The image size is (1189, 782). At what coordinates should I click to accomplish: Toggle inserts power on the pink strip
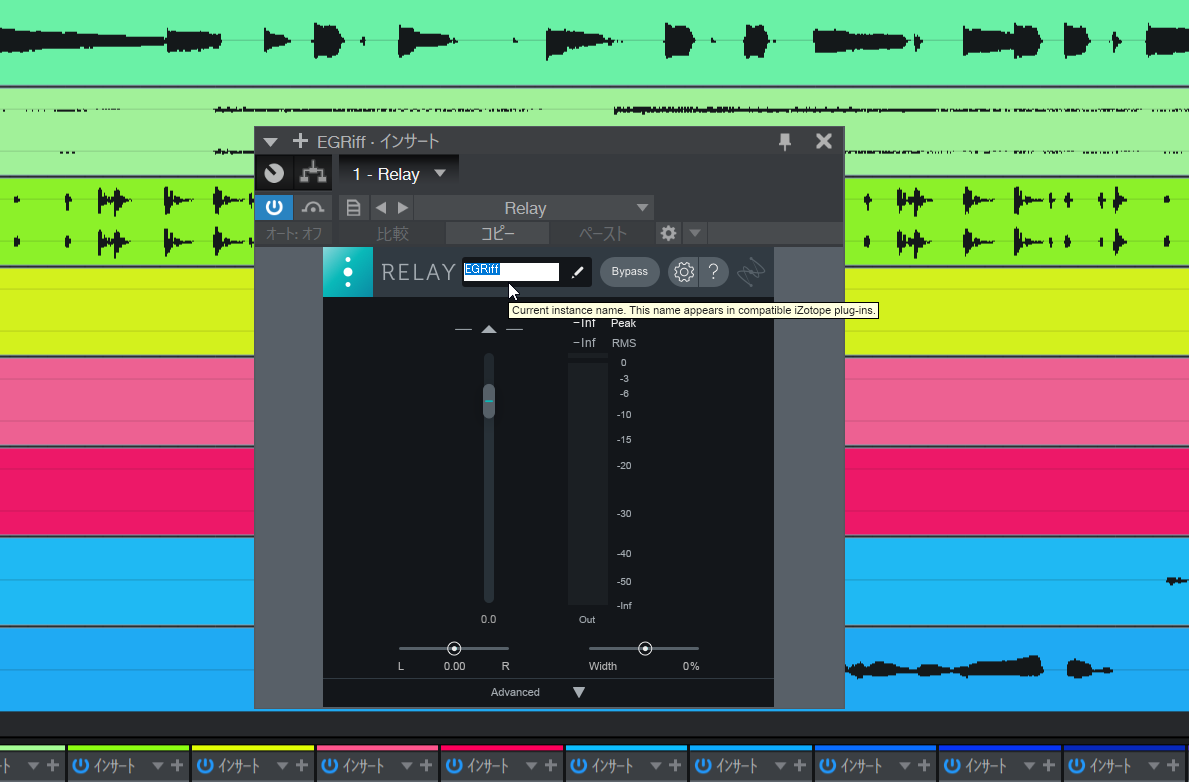[329, 765]
